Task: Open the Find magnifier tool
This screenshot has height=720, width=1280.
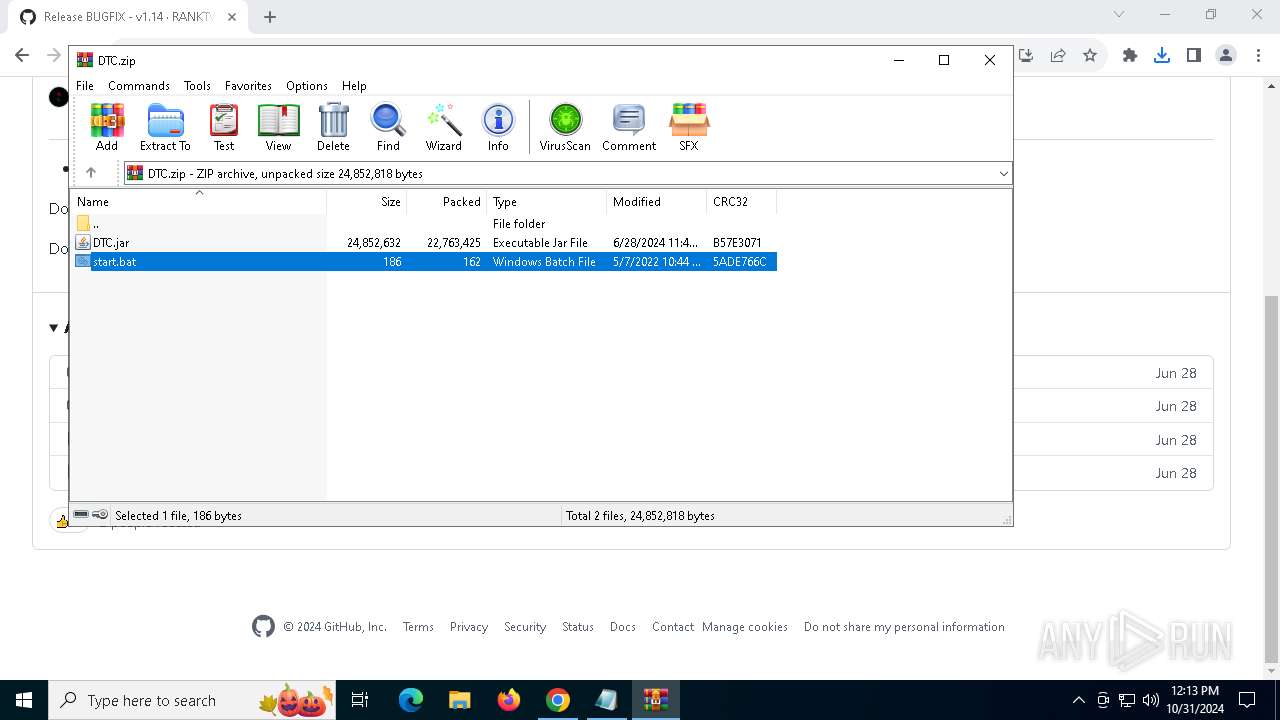Action: [388, 127]
